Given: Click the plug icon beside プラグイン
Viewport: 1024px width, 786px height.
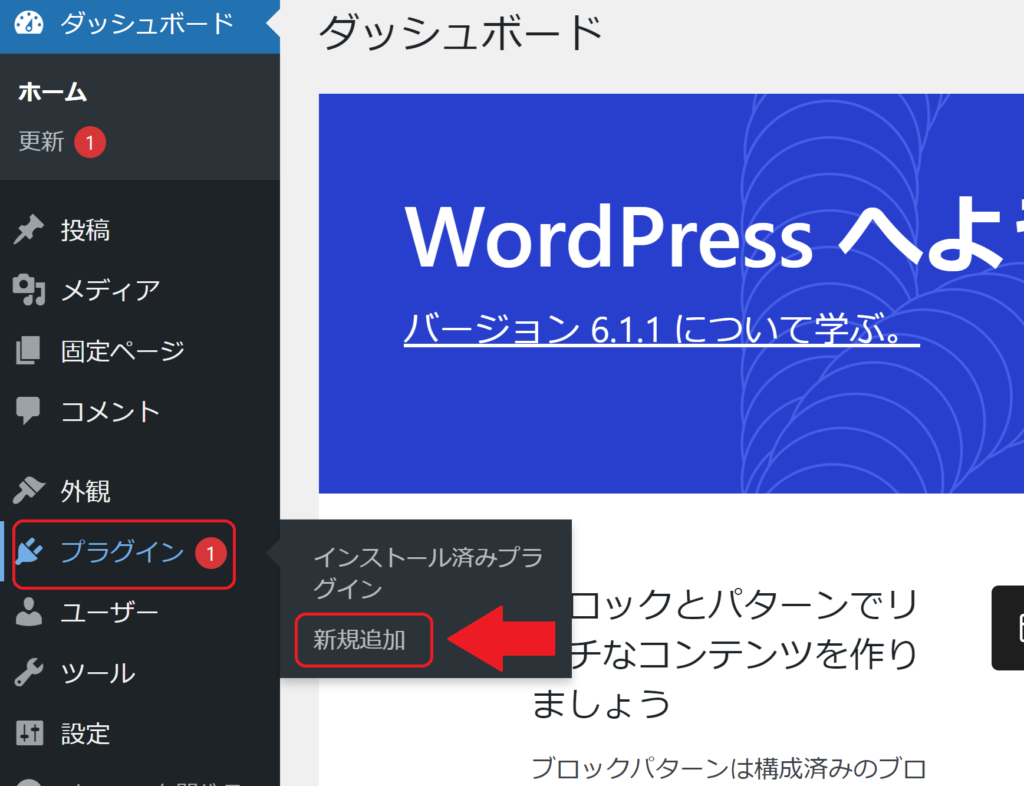Looking at the screenshot, I should pos(29,552).
